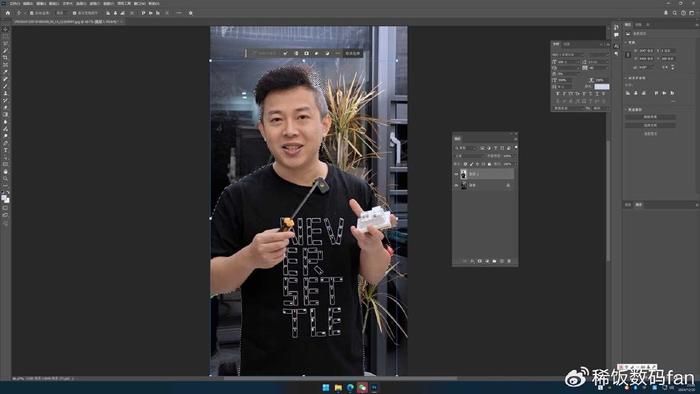
Task: Toggle underline in Character panel
Action: (597, 94)
